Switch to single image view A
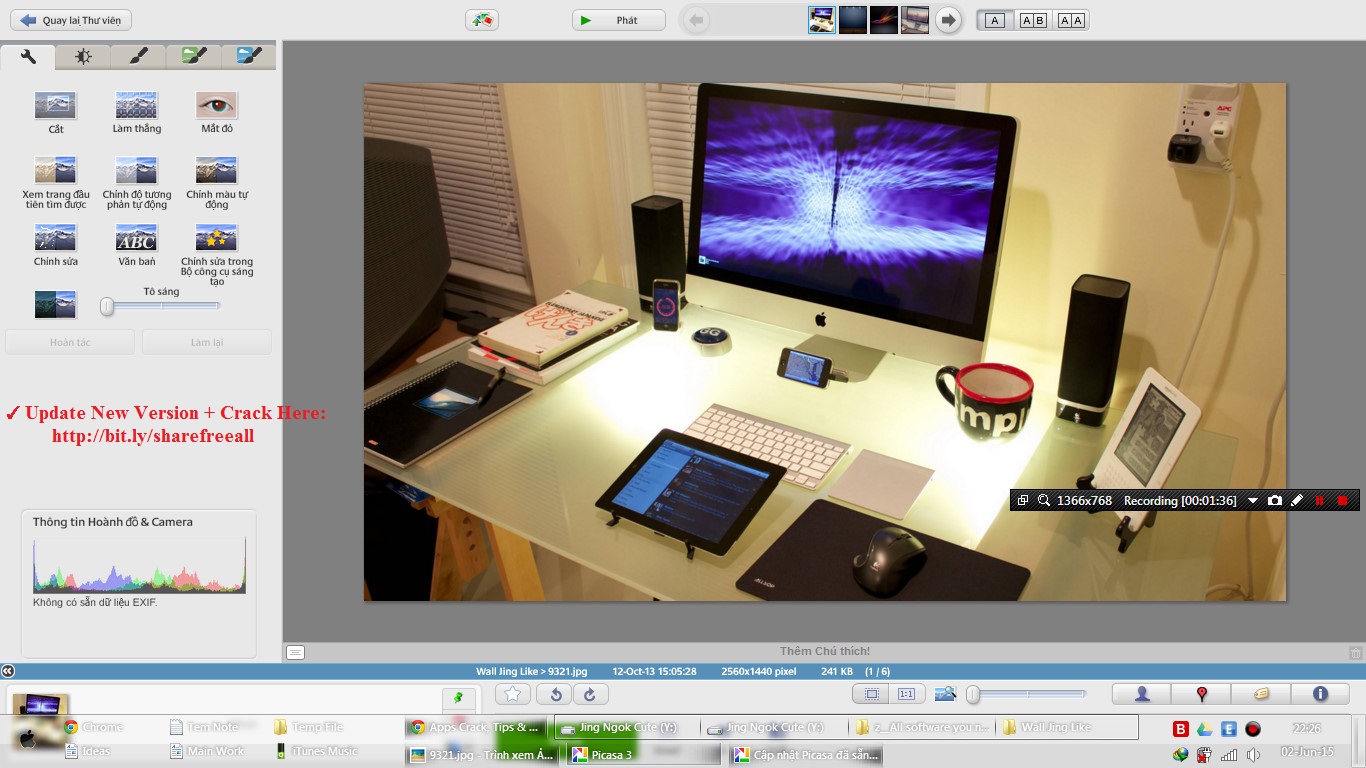Viewport: 1366px width, 768px height. 994,20
